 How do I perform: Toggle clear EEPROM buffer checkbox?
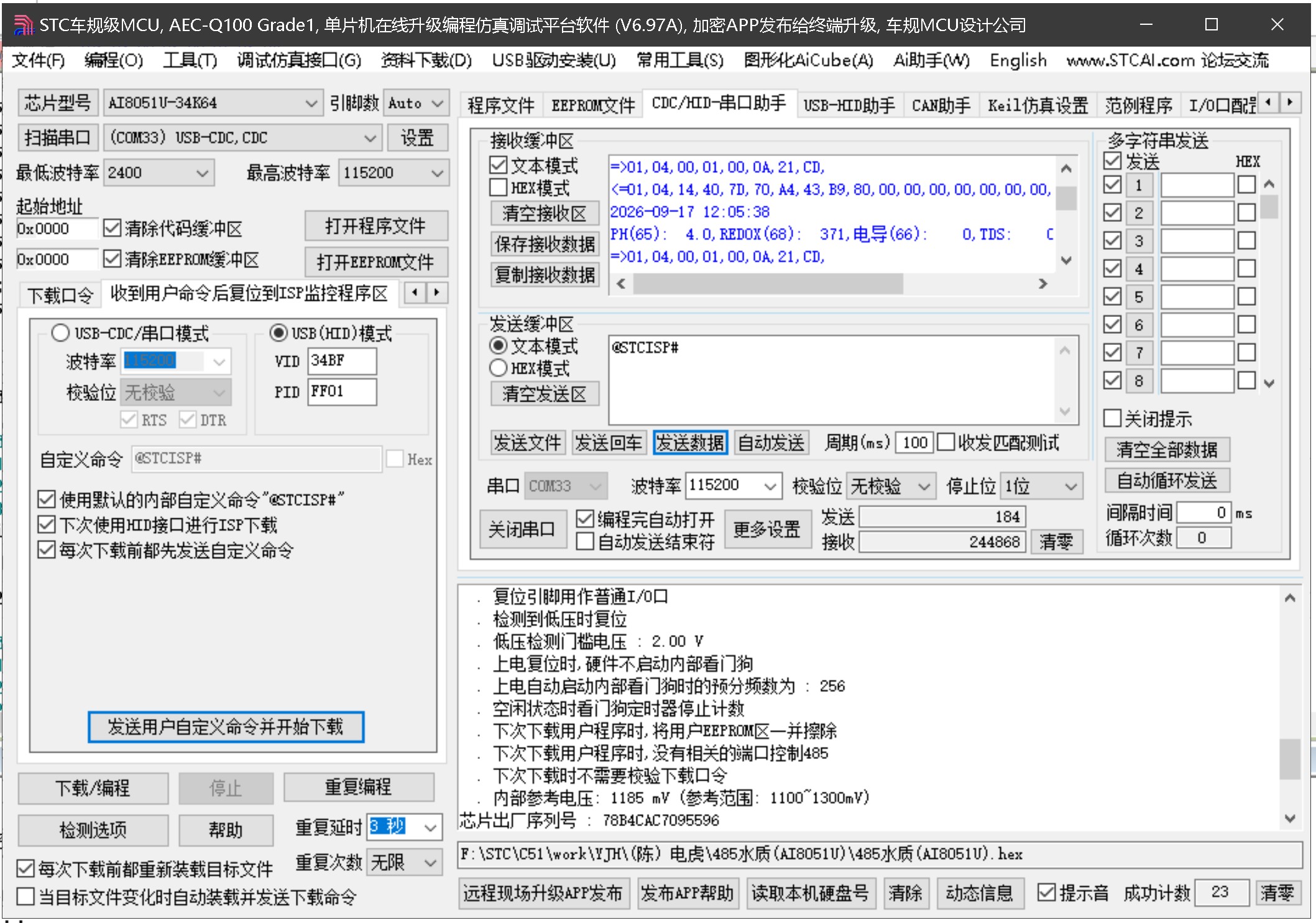pos(112,259)
